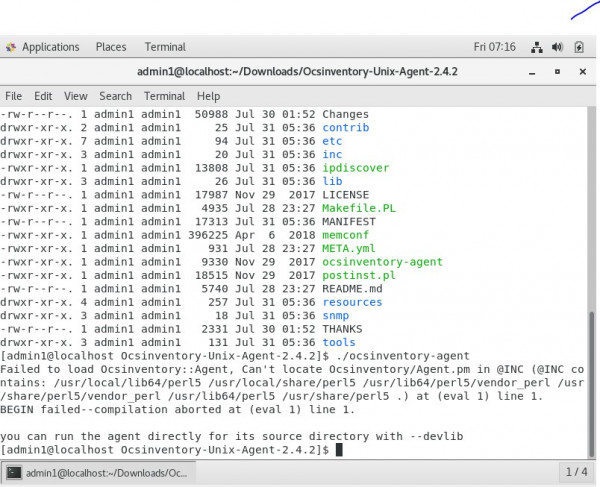
Task: Click the window title admin1@localhost
Action: pos(297,72)
